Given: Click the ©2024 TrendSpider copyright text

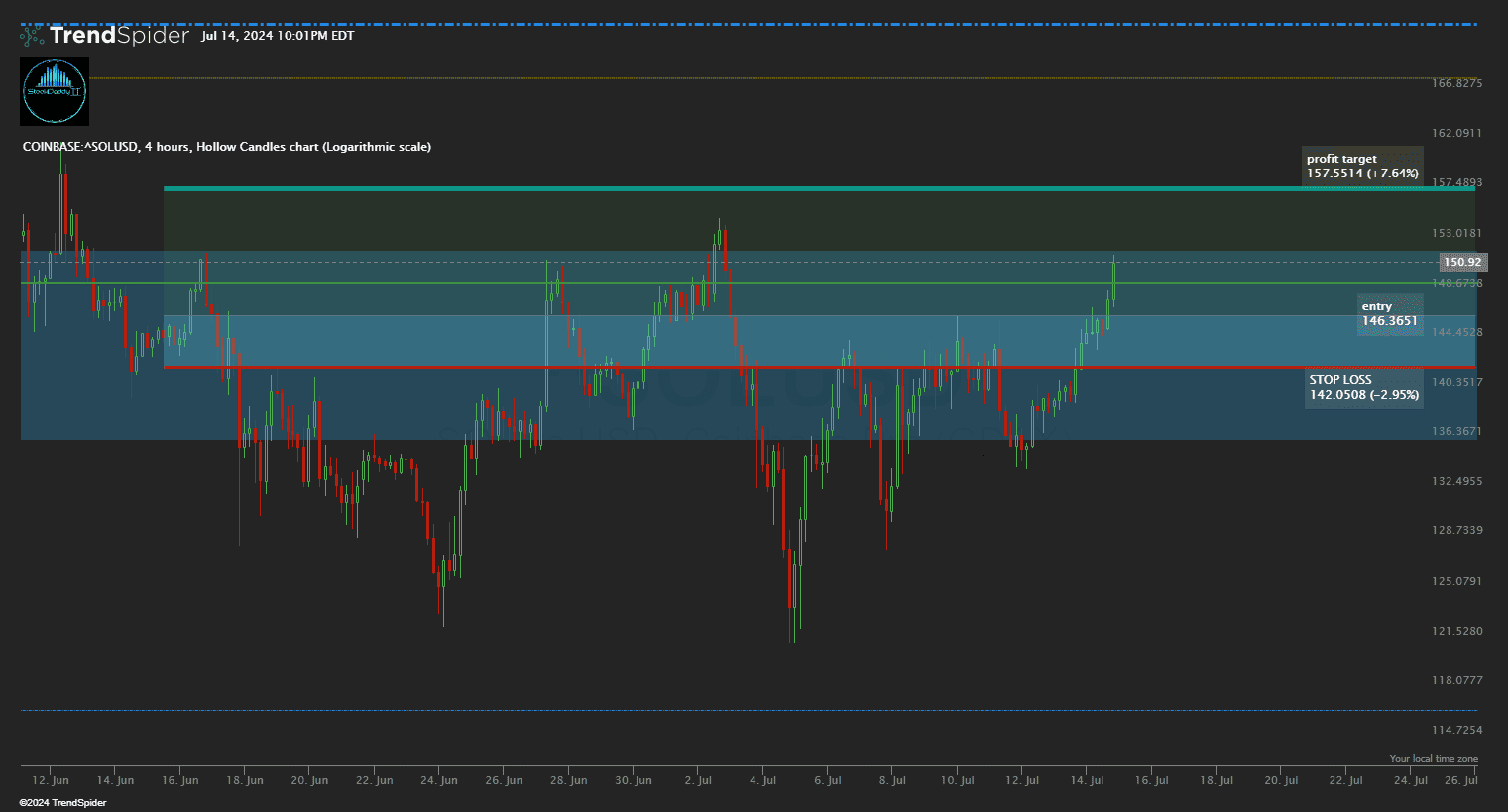Looking at the screenshot, I should click(62, 803).
